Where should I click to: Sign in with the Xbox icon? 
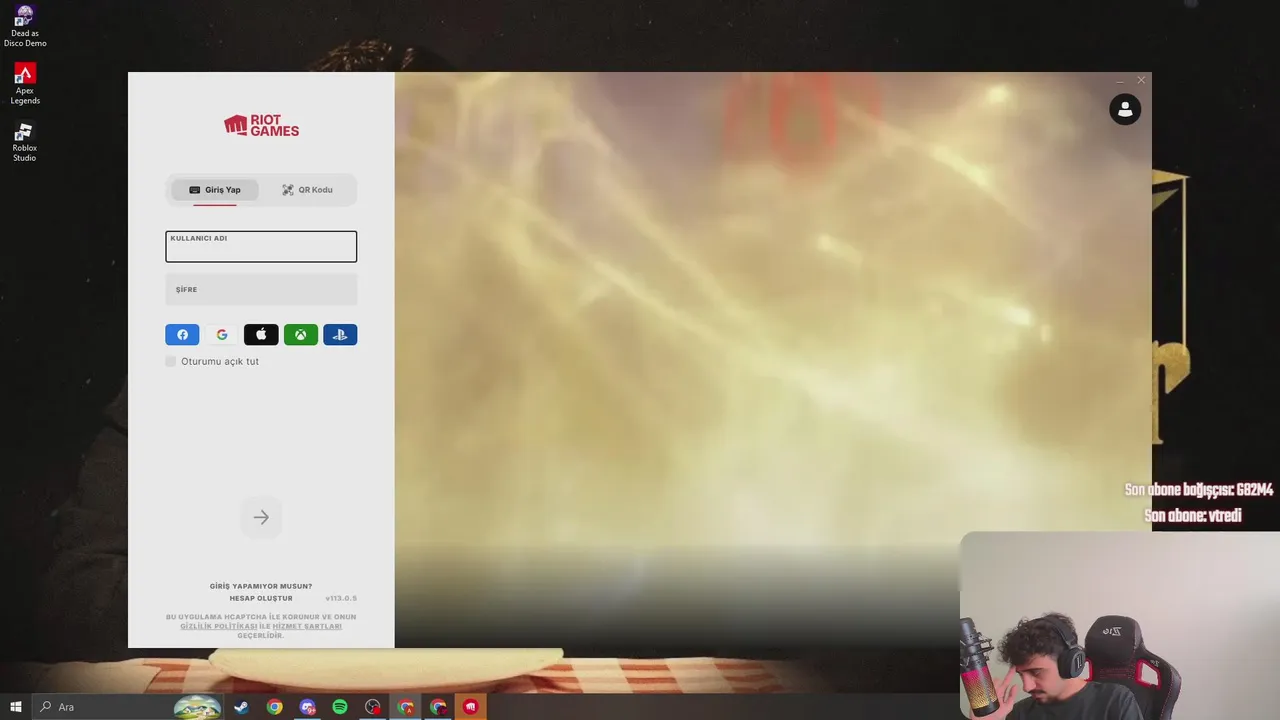[301, 335]
